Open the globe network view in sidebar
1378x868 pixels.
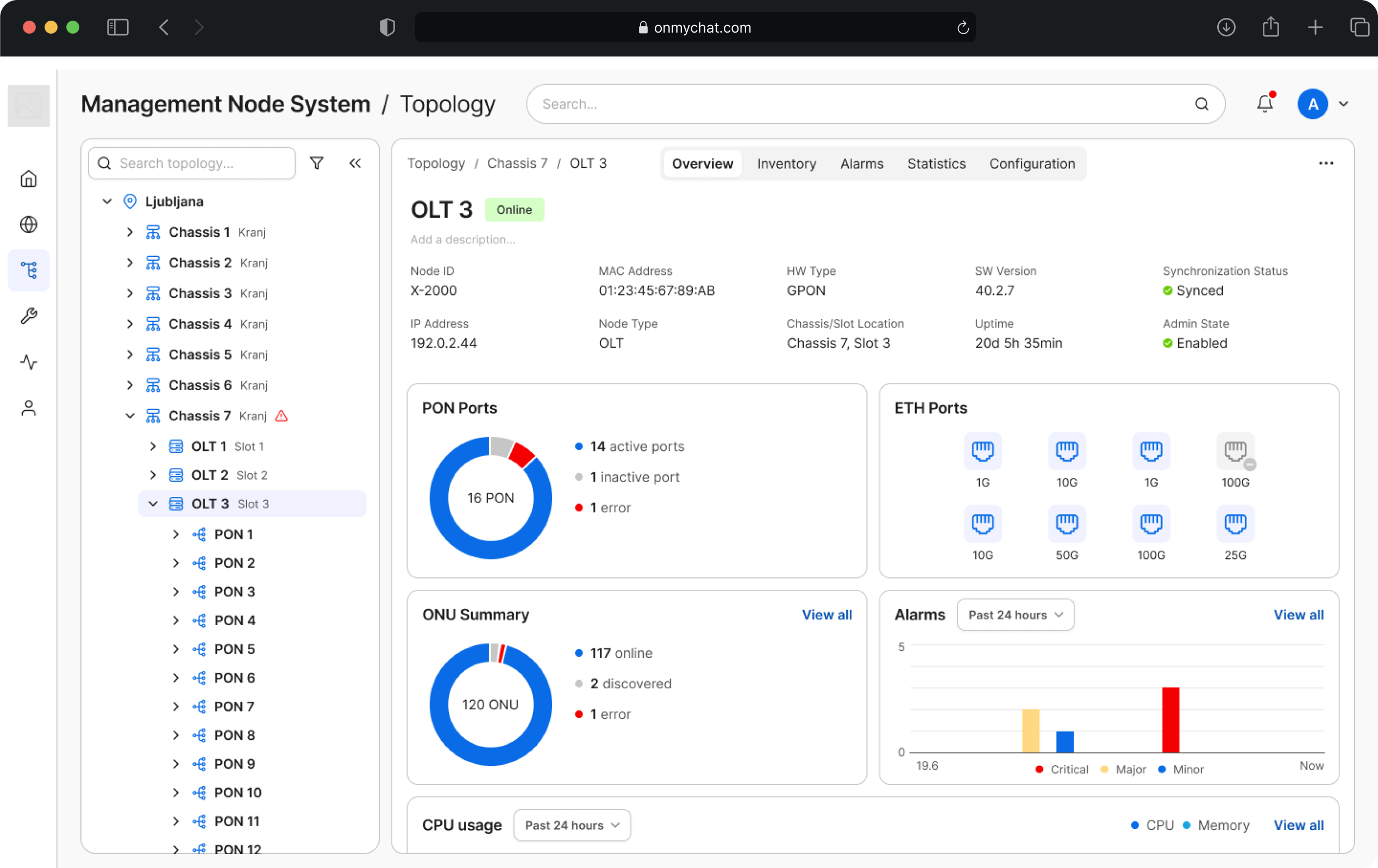coord(29,224)
